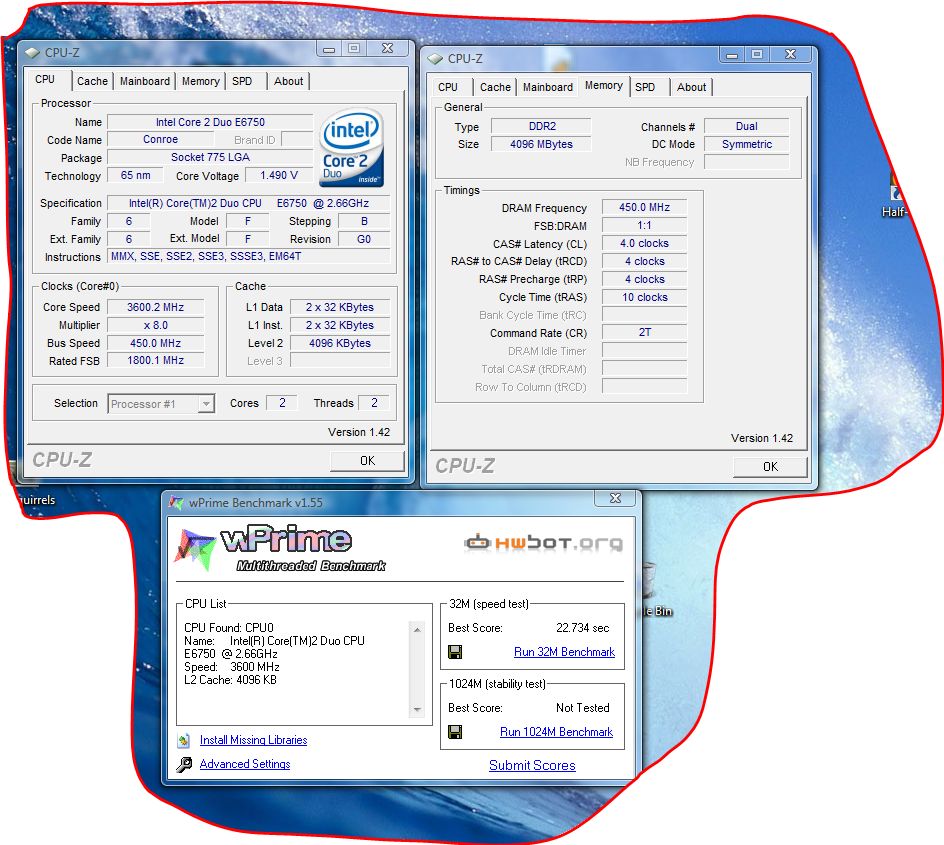Open About tab in right CPU-Z window

(x=691, y=87)
